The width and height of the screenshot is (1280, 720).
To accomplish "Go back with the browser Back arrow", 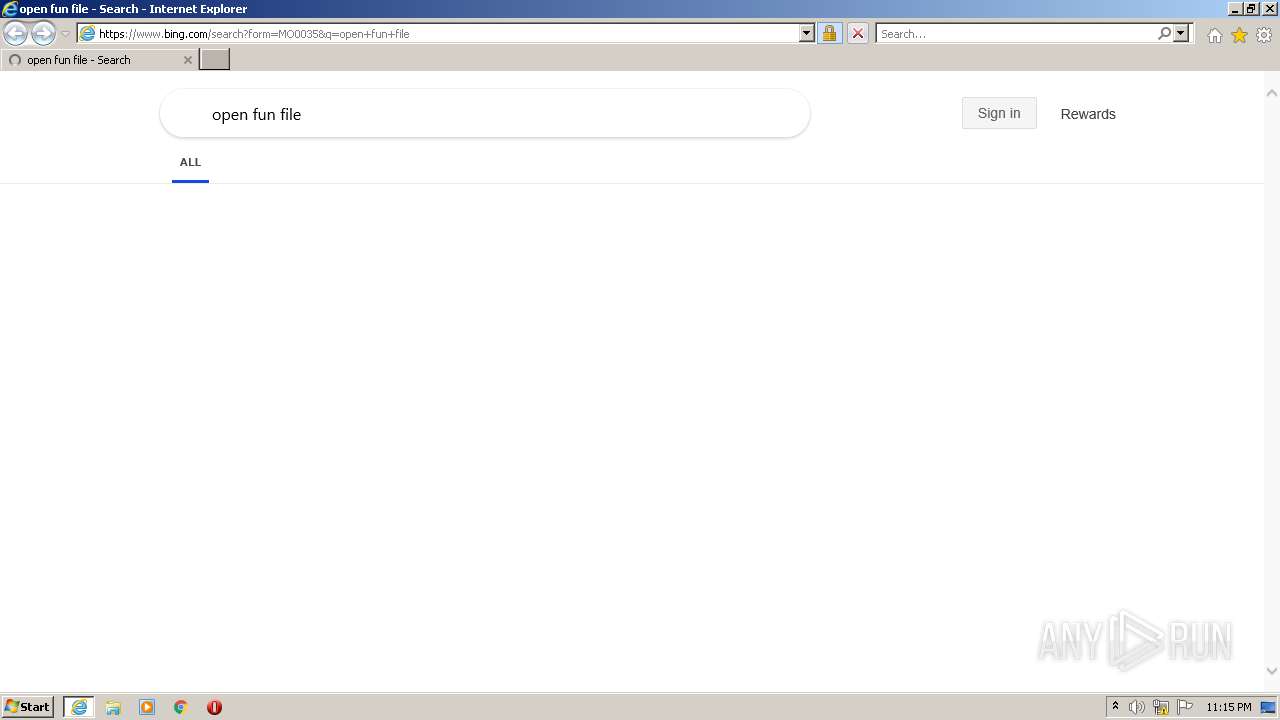I will coord(15,34).
